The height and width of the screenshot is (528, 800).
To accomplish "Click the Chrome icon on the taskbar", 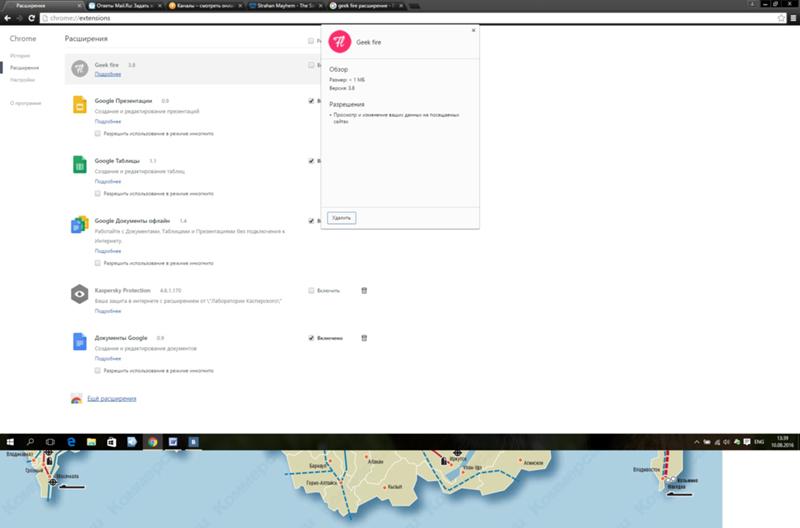I will 153,442.
